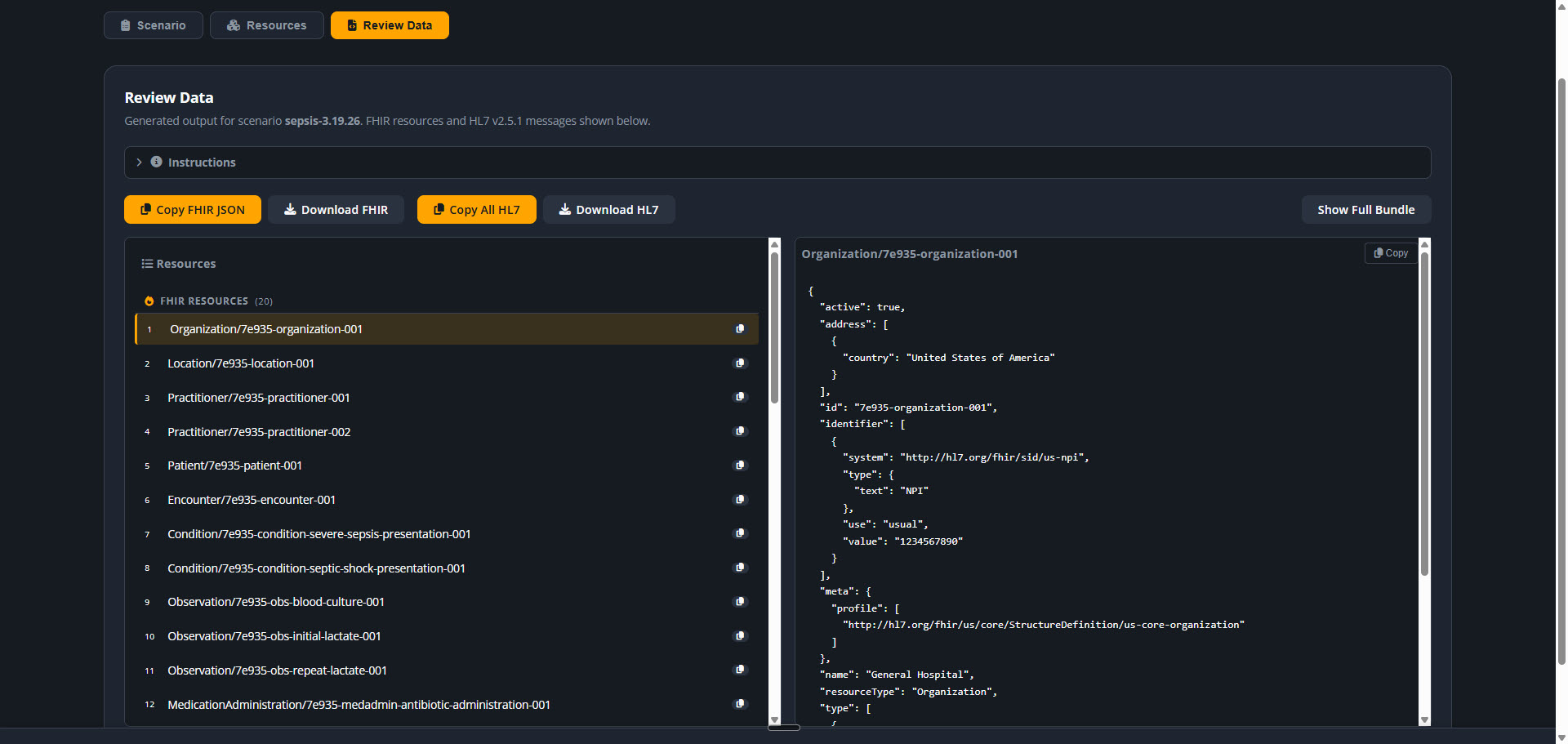Screen dimensions: 1568x744
Task: Click the Instructions info icon
Action: point(156,162)
